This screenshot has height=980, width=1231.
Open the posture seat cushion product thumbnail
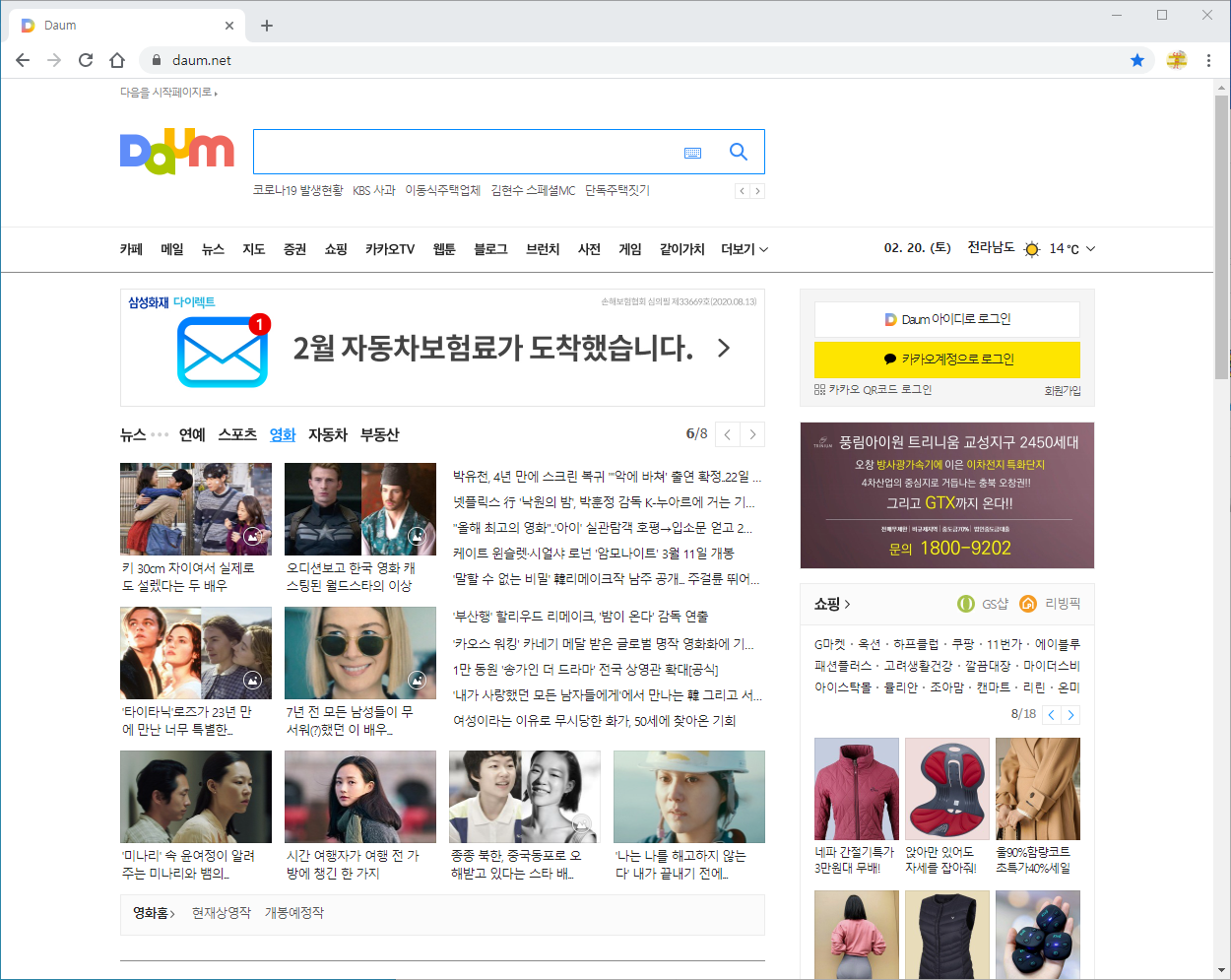[x=947, y=789]
